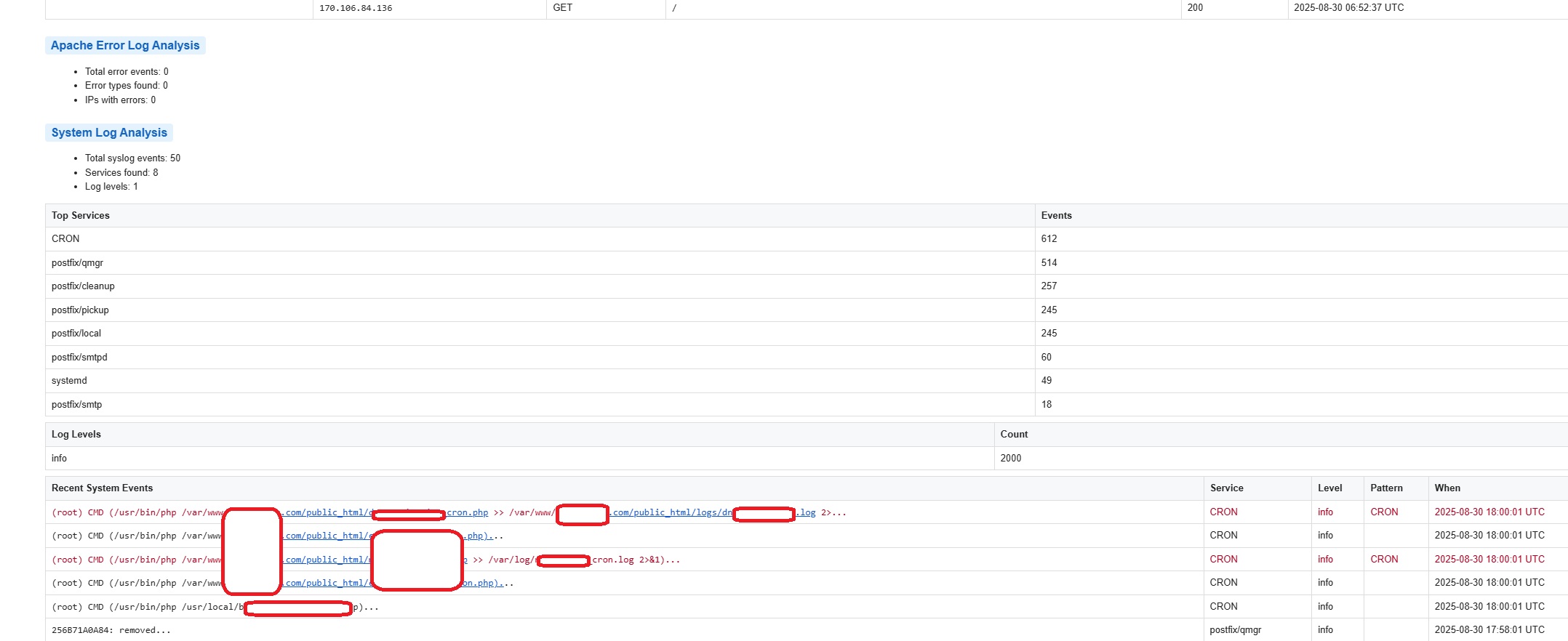Click the GET method cell
The image size is (1568, 641).
coord(562,8)
